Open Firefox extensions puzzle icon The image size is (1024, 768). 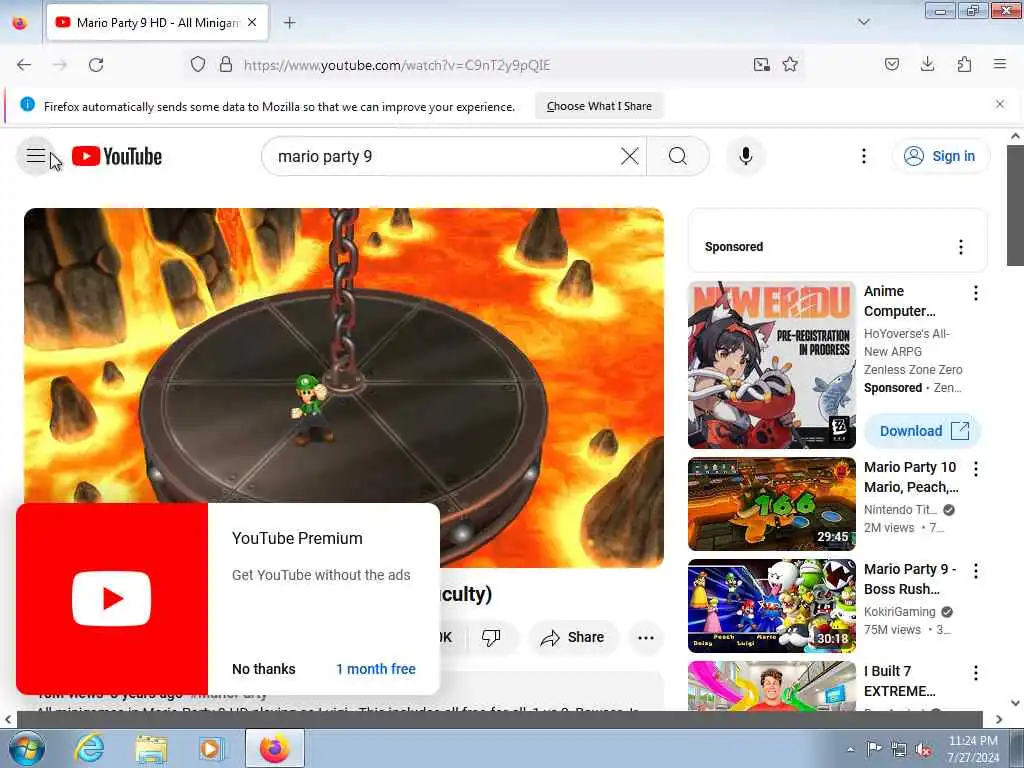point(964,65)
